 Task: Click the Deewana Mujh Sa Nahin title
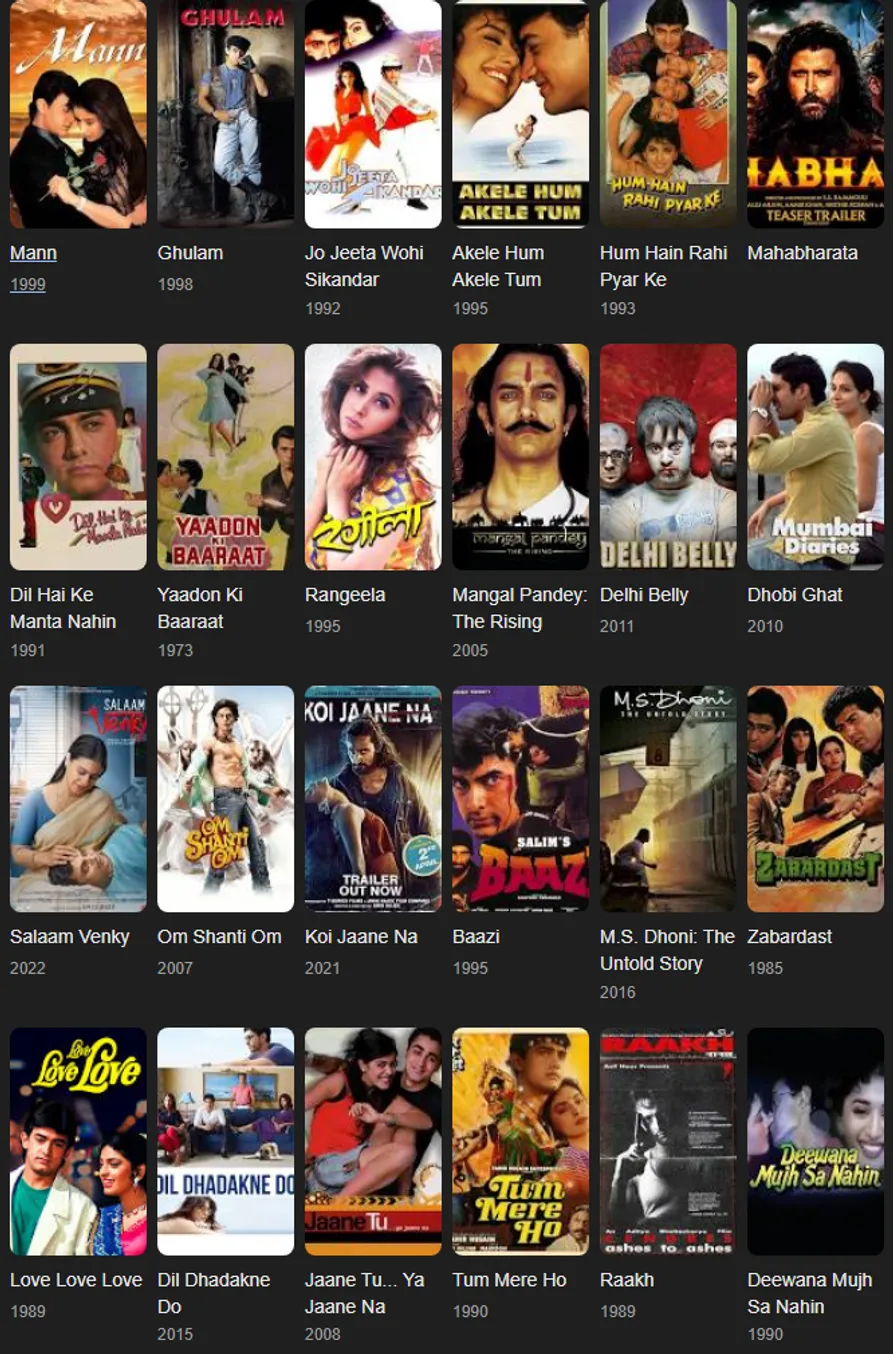point(811,1293)
